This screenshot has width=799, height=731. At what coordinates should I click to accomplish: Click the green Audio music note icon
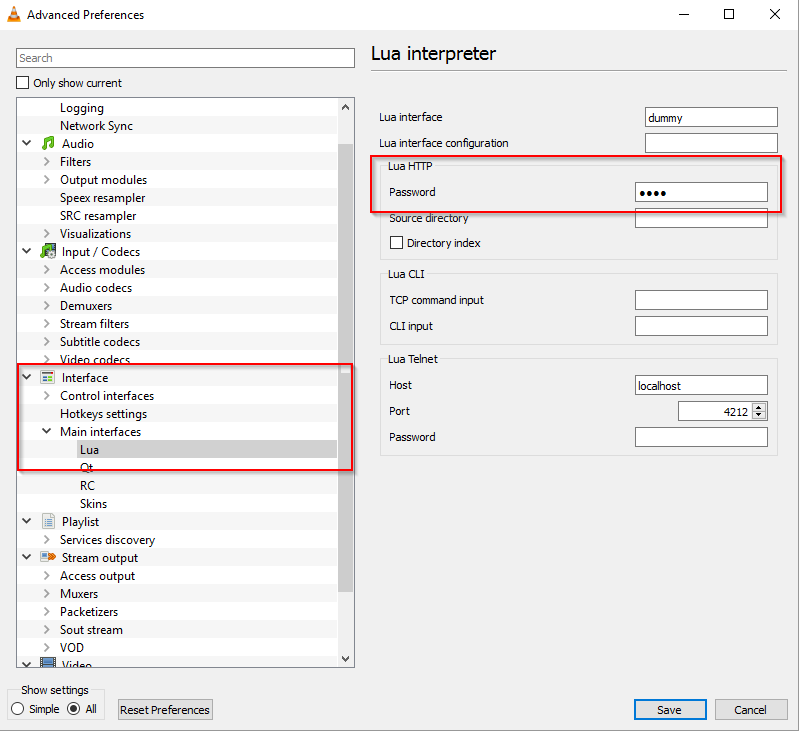pos(48,144)
